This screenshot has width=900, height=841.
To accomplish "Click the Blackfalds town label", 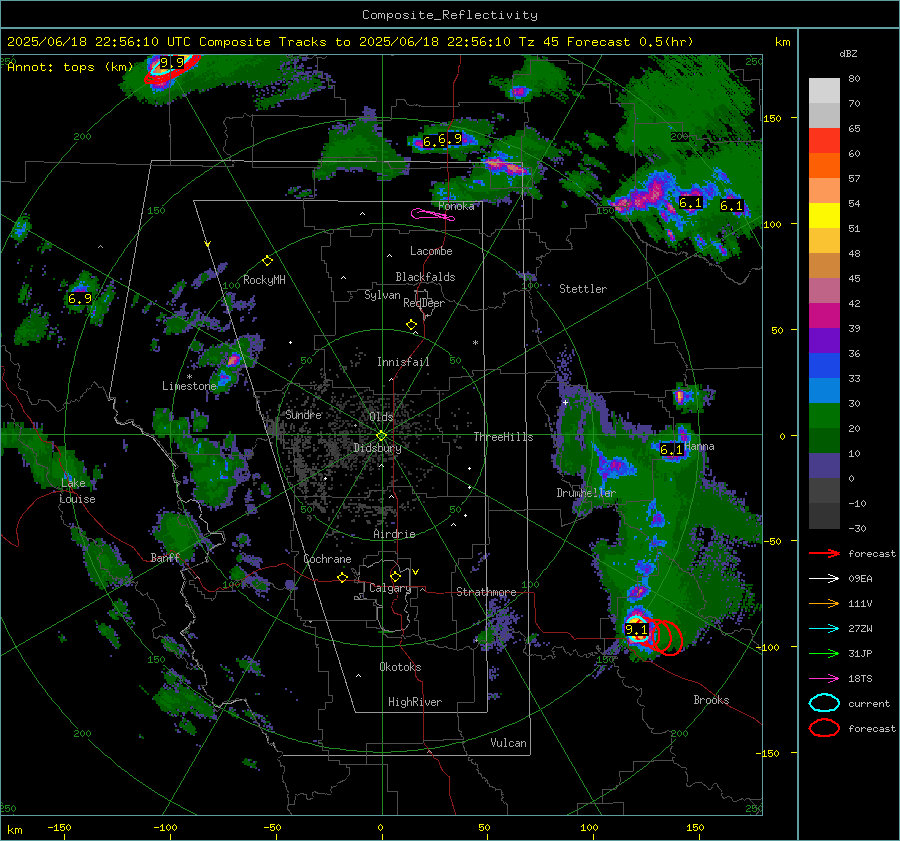I will [x=425, y=277].
